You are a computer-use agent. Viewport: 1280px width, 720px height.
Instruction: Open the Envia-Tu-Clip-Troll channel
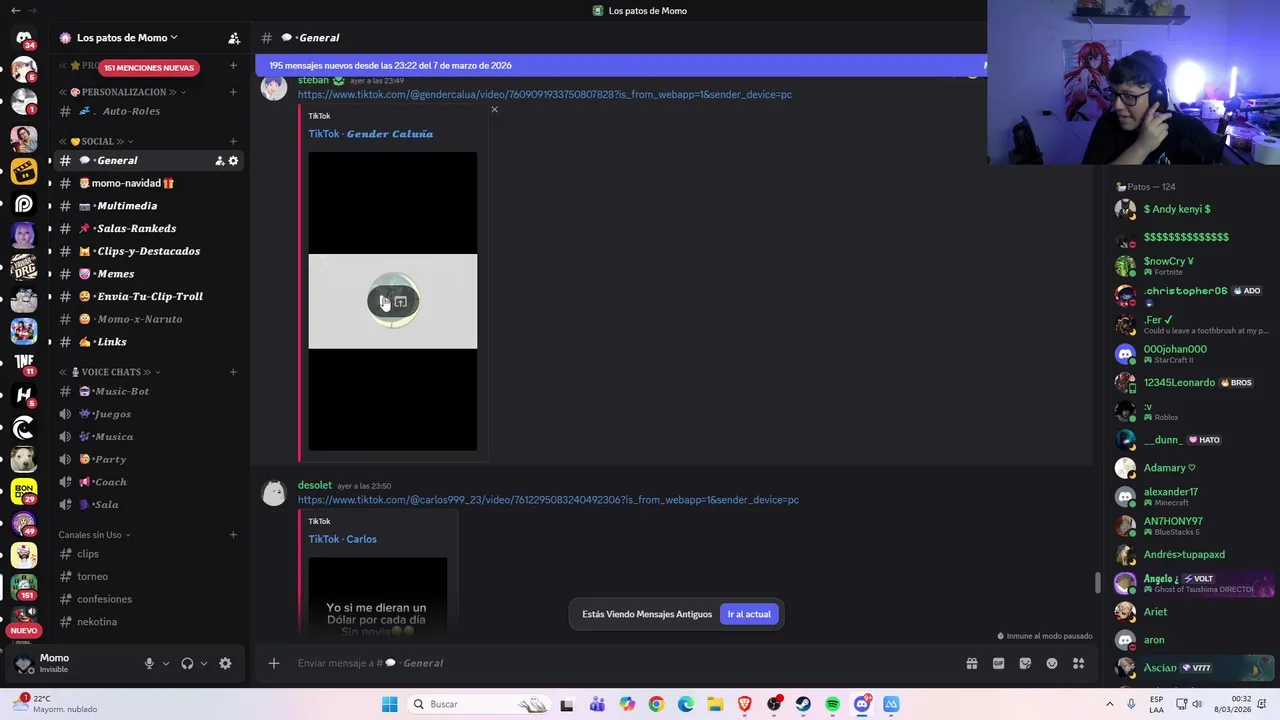click(x=149, y=297)
